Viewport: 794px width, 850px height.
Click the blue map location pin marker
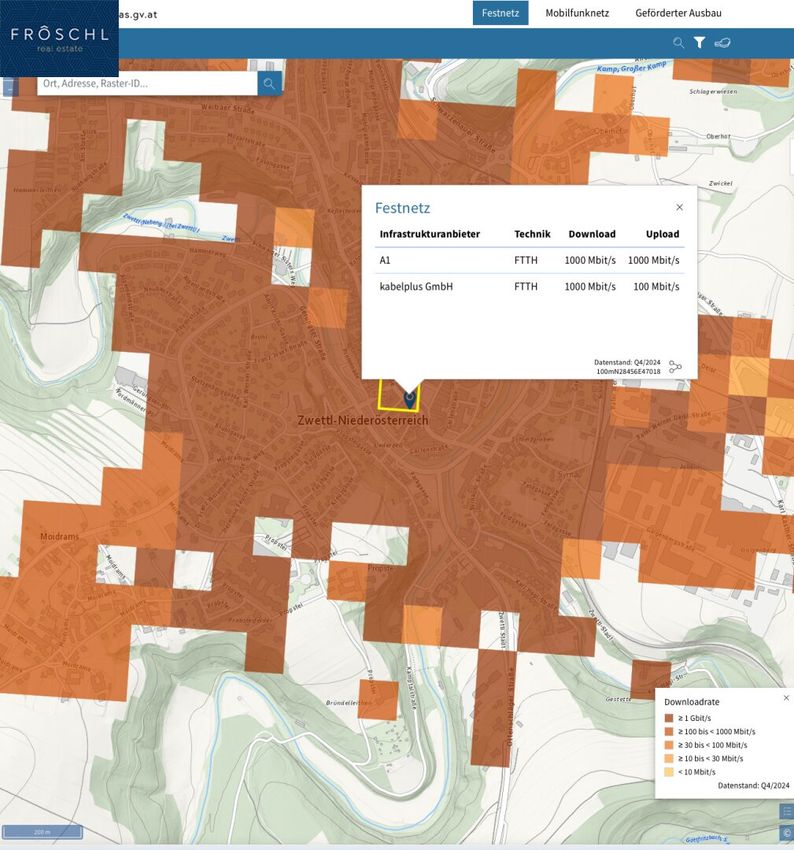click(409, 398)
